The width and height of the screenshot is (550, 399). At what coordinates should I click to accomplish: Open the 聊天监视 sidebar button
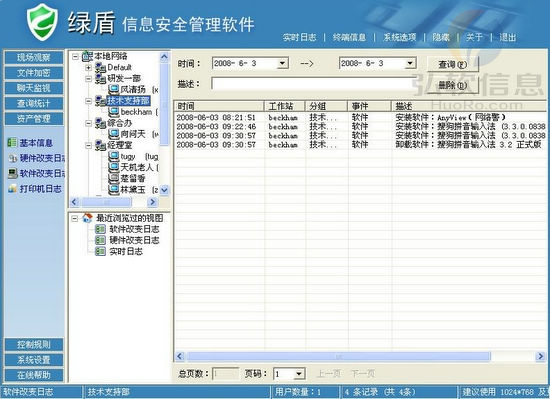click(34, 88)
